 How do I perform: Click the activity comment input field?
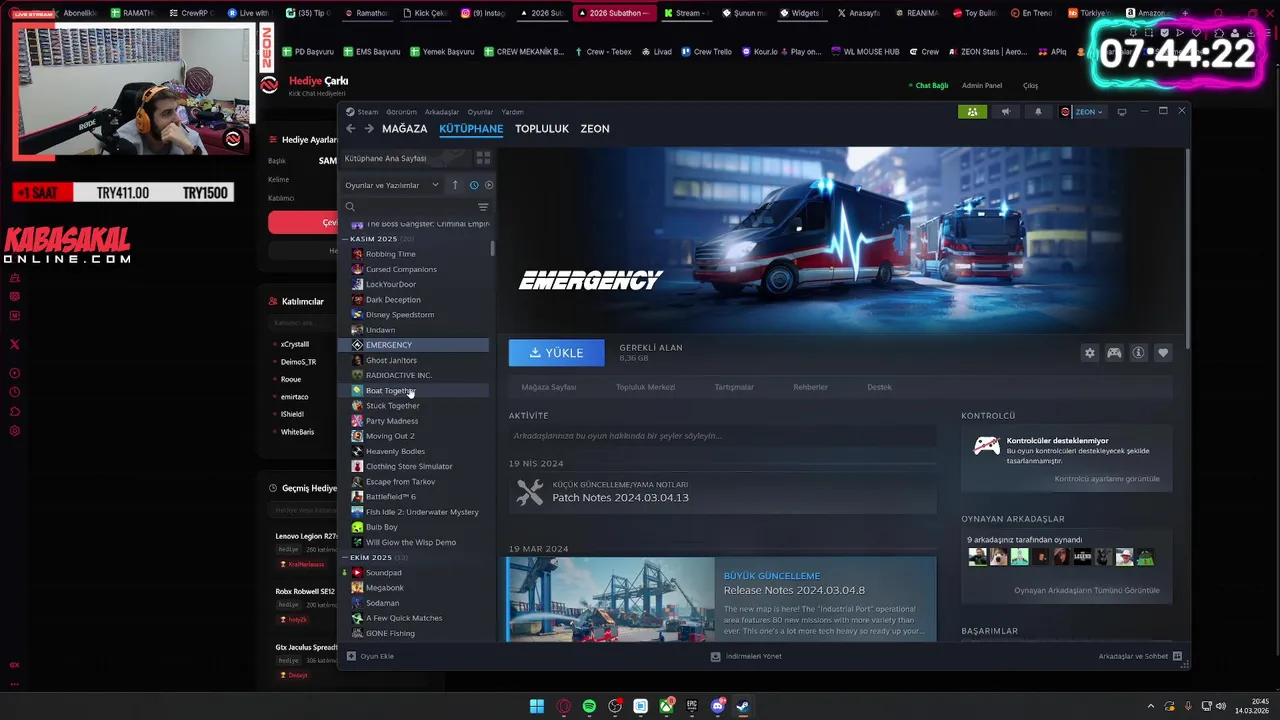pos(722,436)
